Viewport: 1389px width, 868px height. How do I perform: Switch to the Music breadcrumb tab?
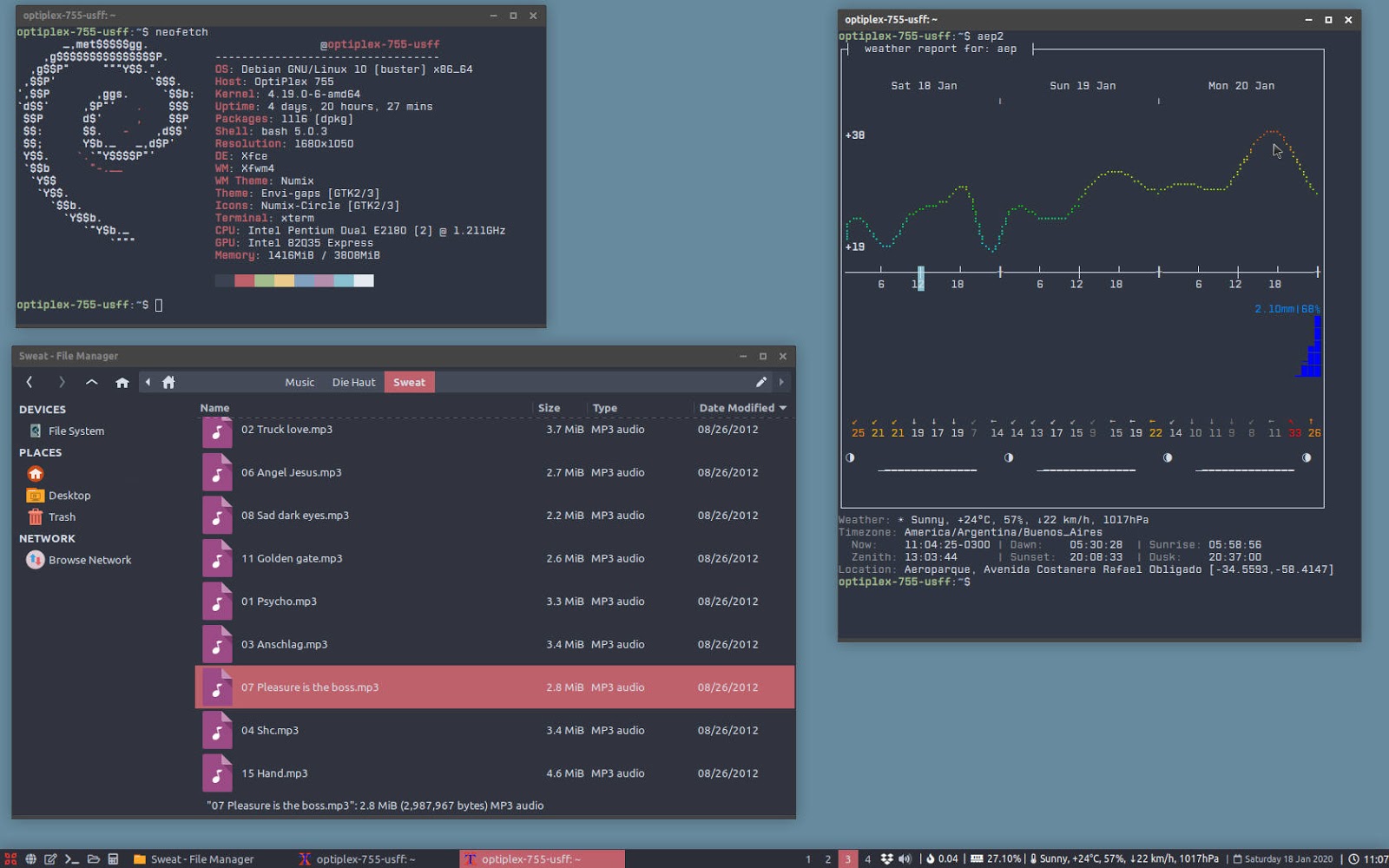pyautogui.click(x=300, y=381)
